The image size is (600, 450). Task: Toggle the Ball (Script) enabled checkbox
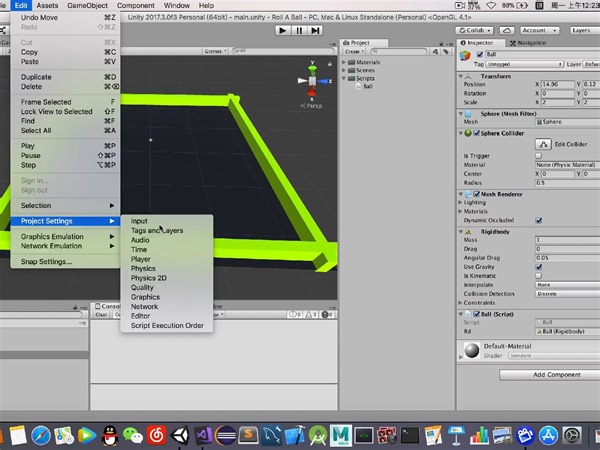tap(476, 314)
